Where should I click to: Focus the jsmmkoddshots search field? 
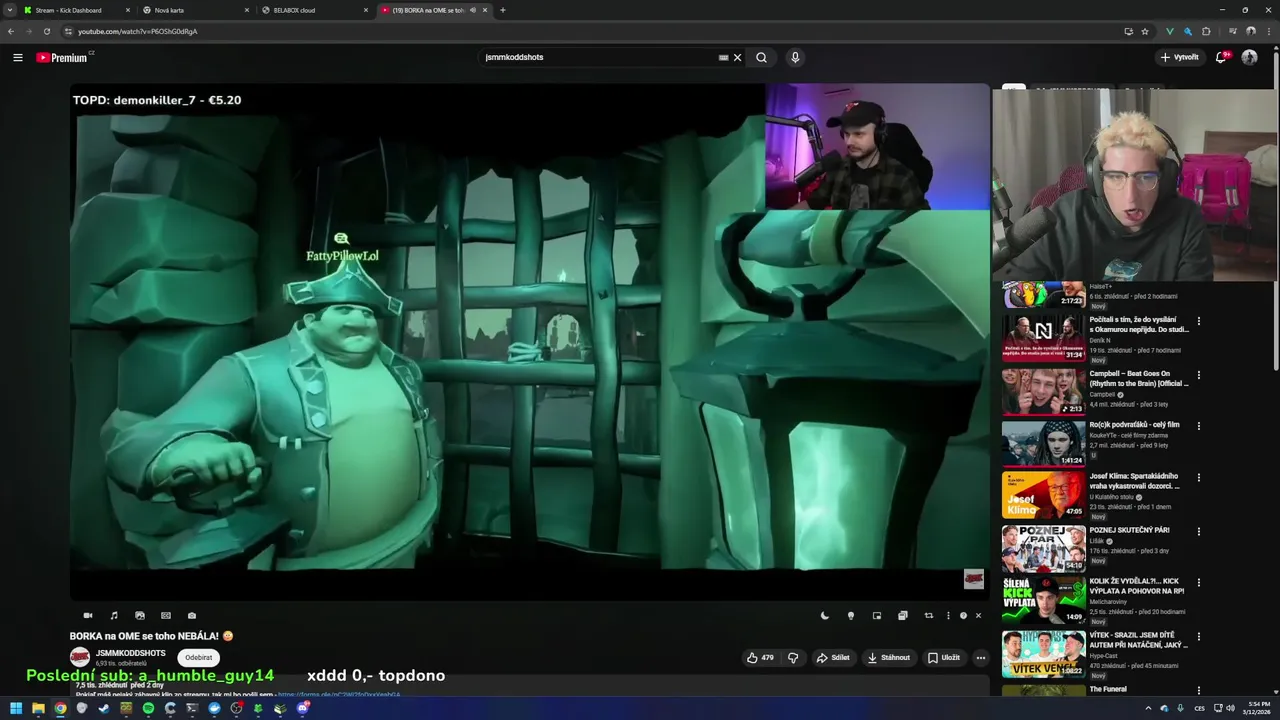598,57
